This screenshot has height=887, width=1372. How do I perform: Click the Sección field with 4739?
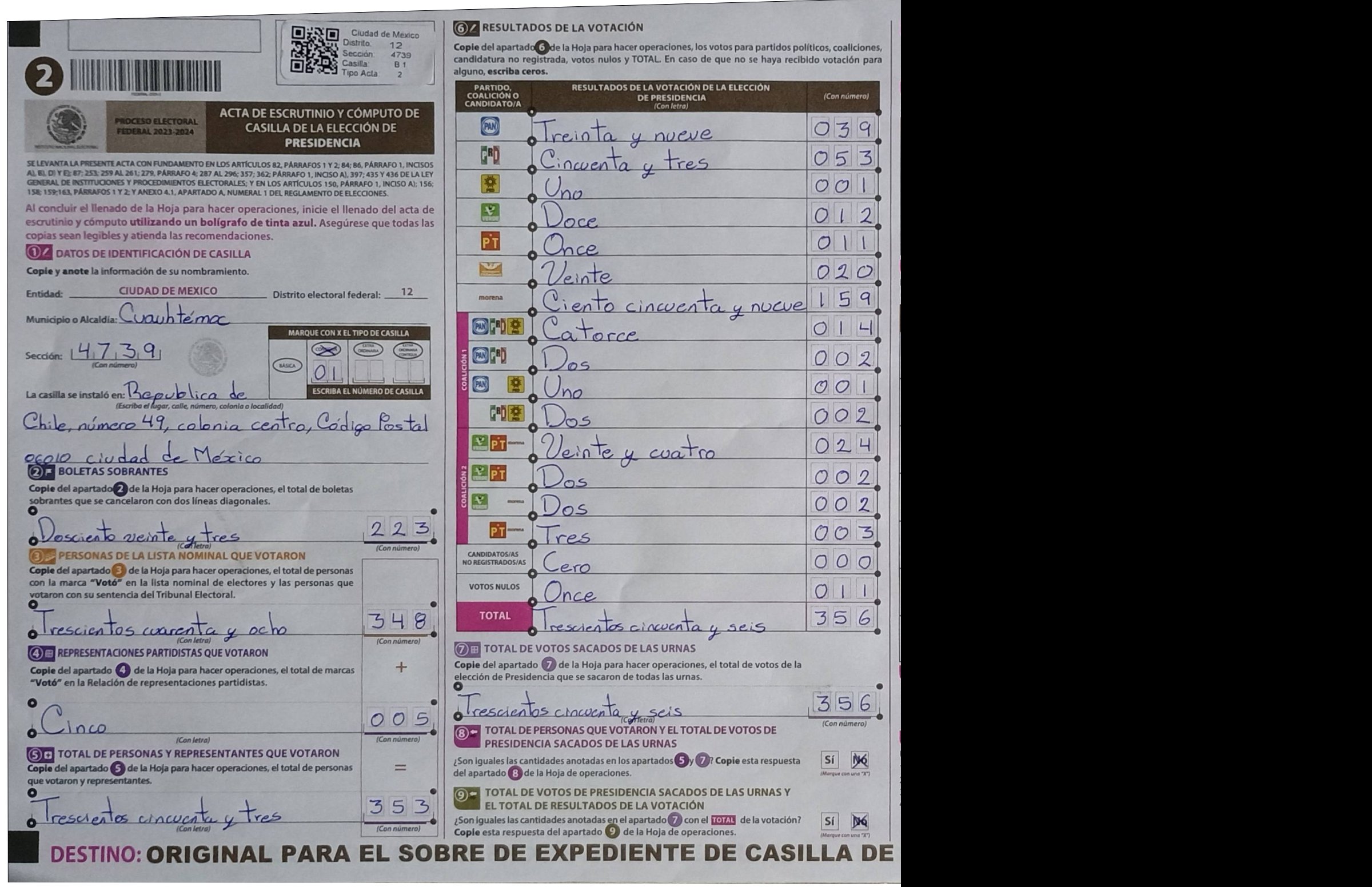[x=115, y=351]
